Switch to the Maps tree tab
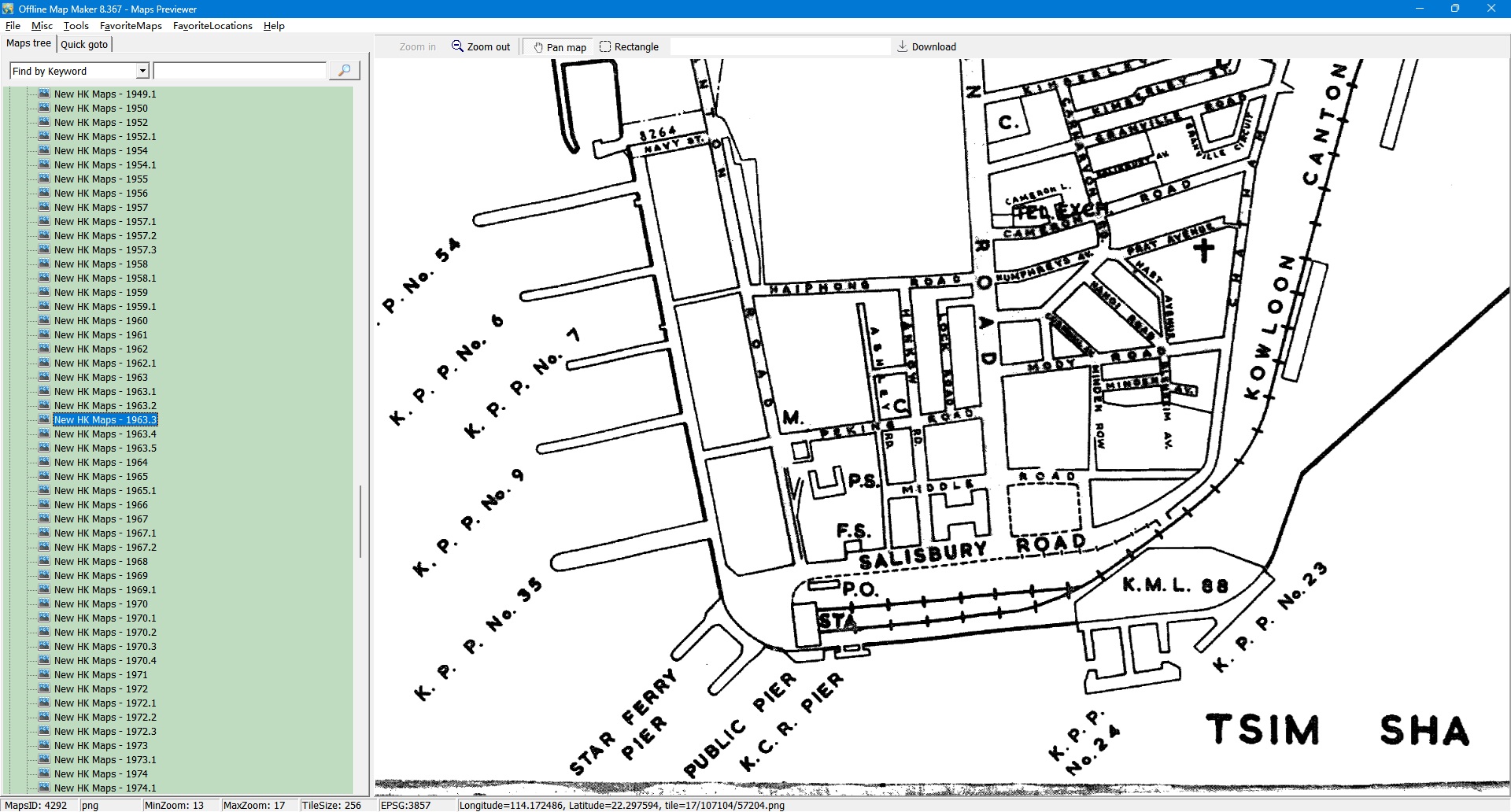The image size is (1511, 812). click(x=28, y=43)
